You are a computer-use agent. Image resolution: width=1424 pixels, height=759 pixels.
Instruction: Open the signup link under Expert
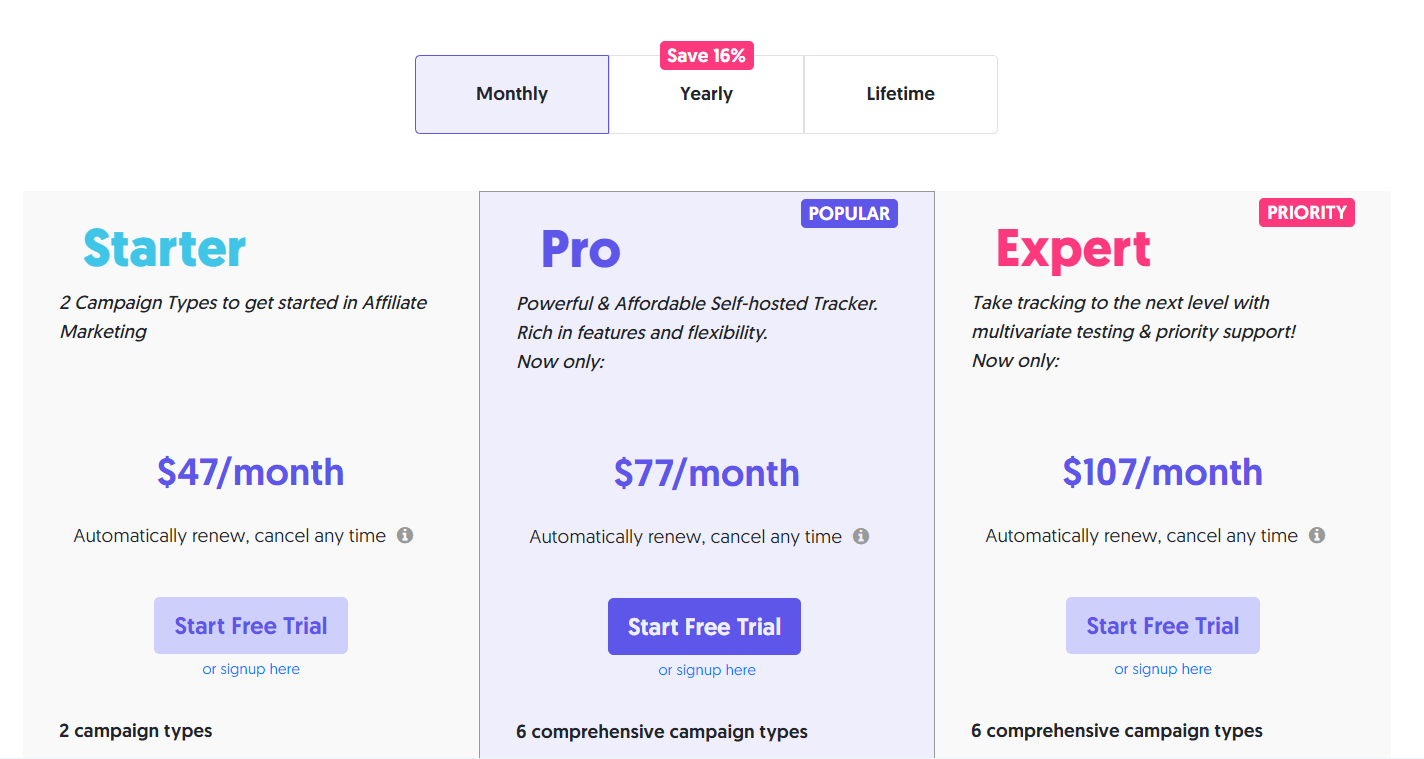click(1163, 669)
